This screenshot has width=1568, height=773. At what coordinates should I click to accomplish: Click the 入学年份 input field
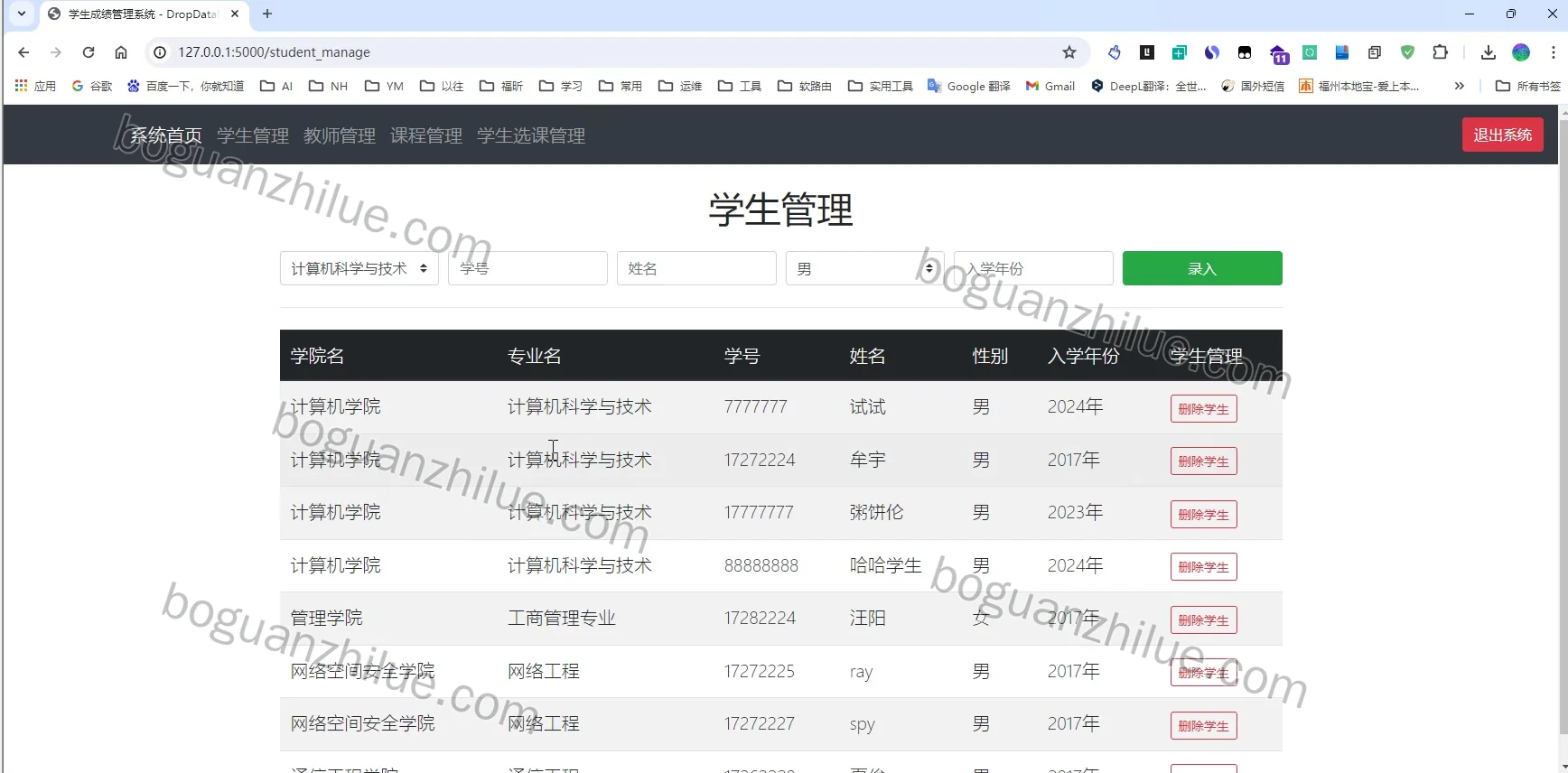(x=1033, y=268)
